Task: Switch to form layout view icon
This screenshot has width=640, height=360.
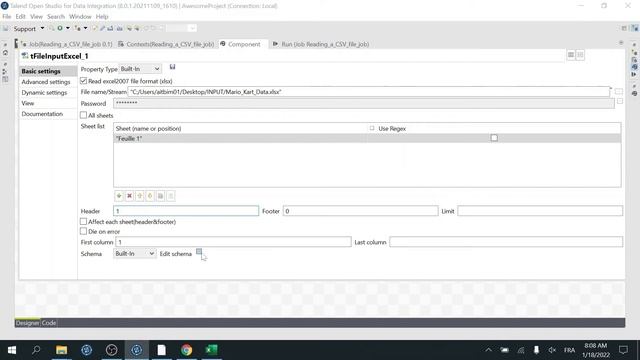Action: point(580,55)
